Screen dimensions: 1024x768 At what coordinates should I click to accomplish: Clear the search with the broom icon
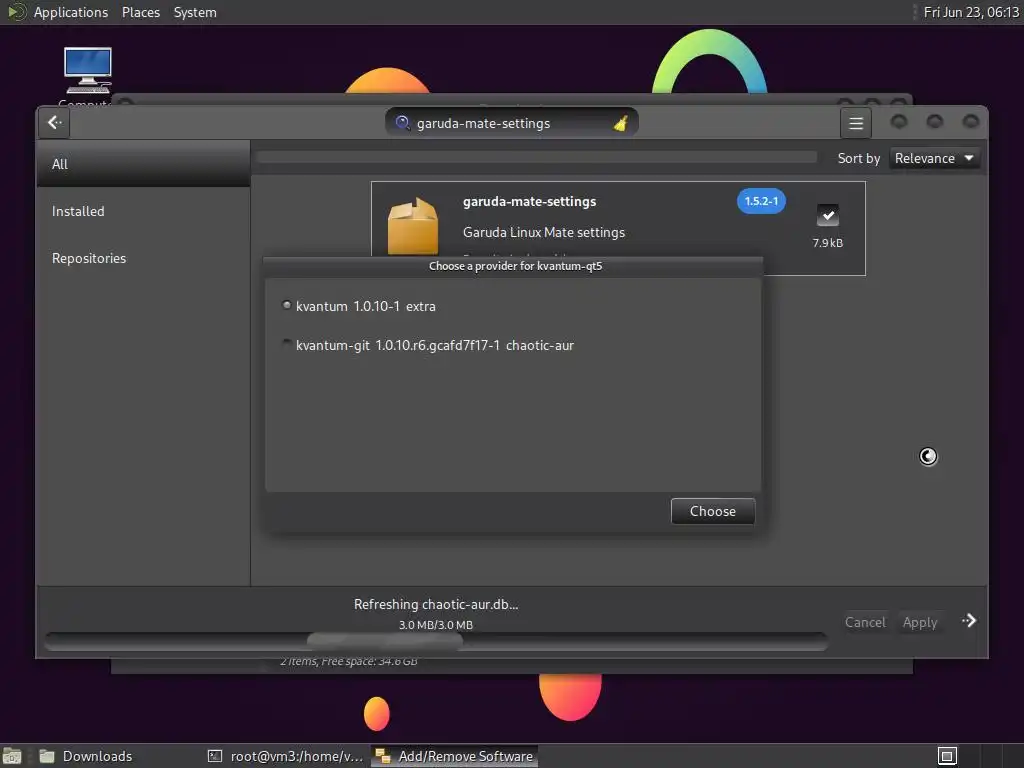620,123
